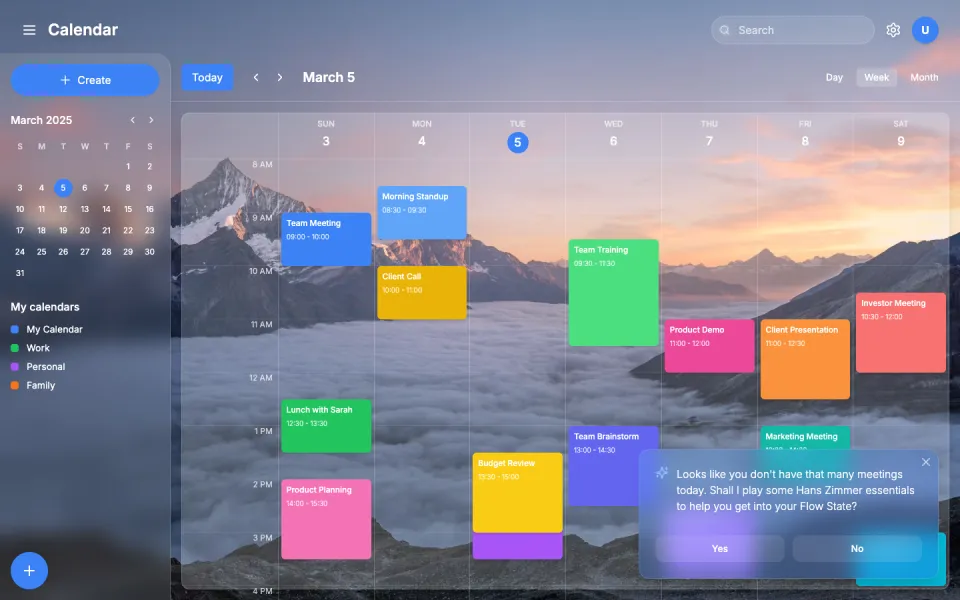Open the Marketing Meeting event
960x600 pixels.
click(805, 438)
